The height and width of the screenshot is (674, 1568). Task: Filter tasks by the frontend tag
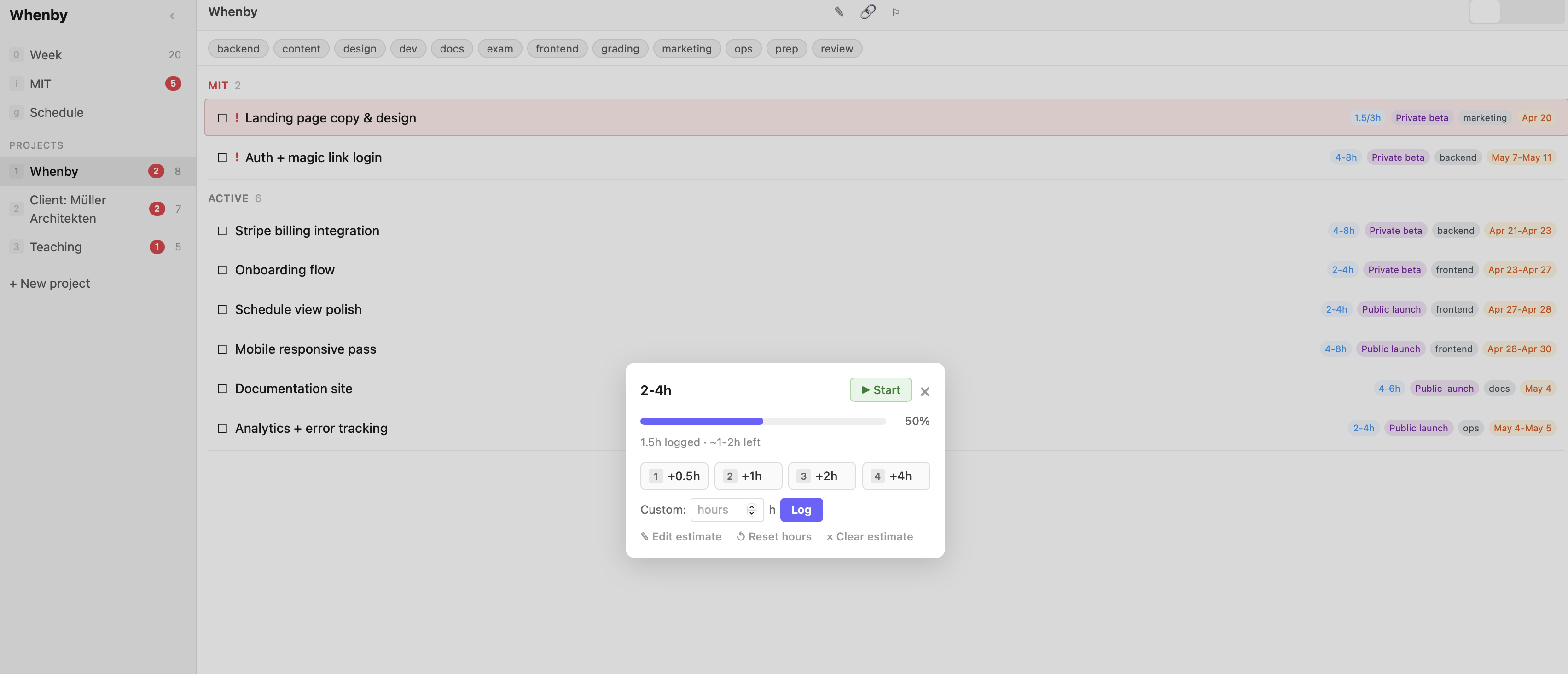tap(556, 48)
